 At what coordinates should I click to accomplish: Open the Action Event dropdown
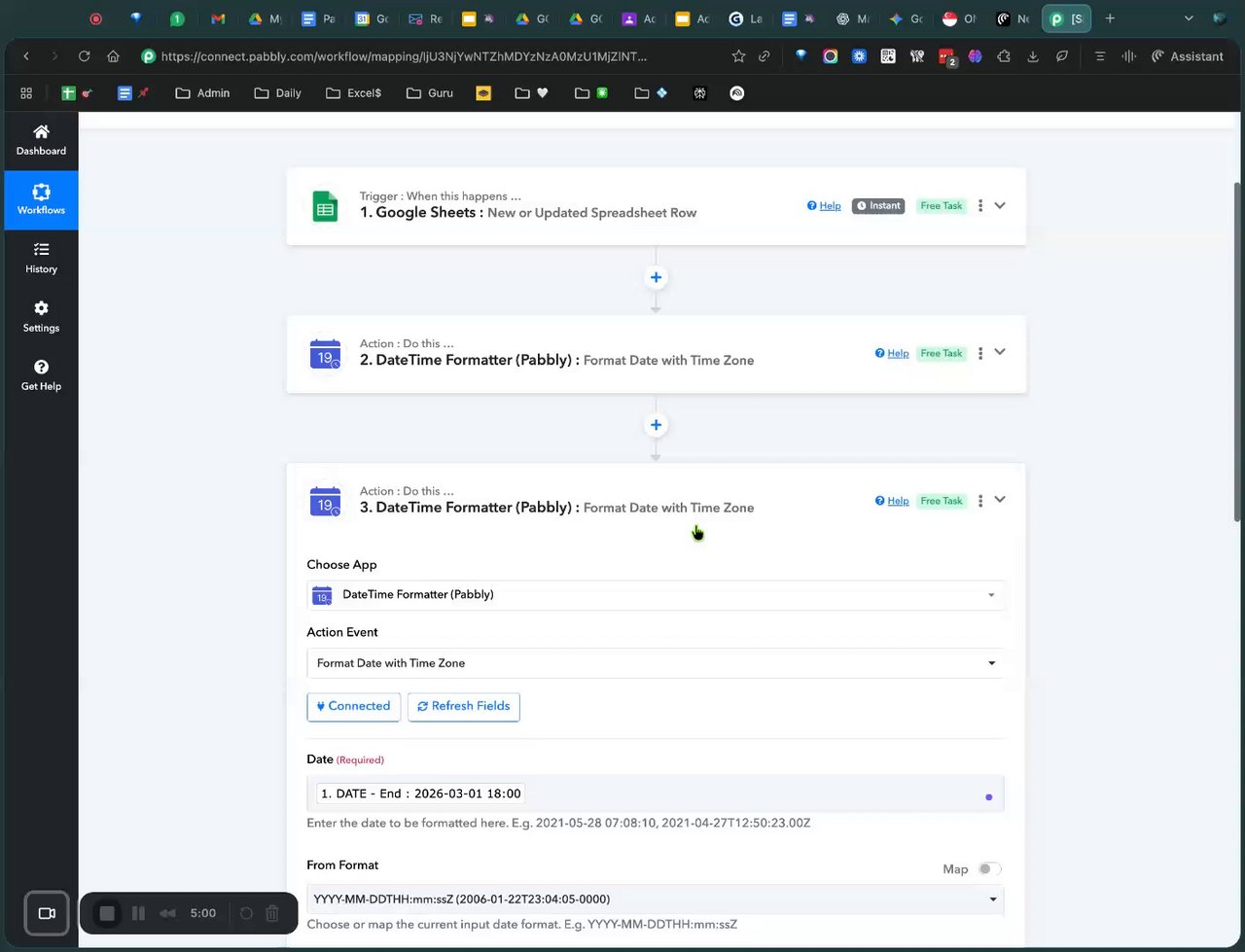pos(656,663)
